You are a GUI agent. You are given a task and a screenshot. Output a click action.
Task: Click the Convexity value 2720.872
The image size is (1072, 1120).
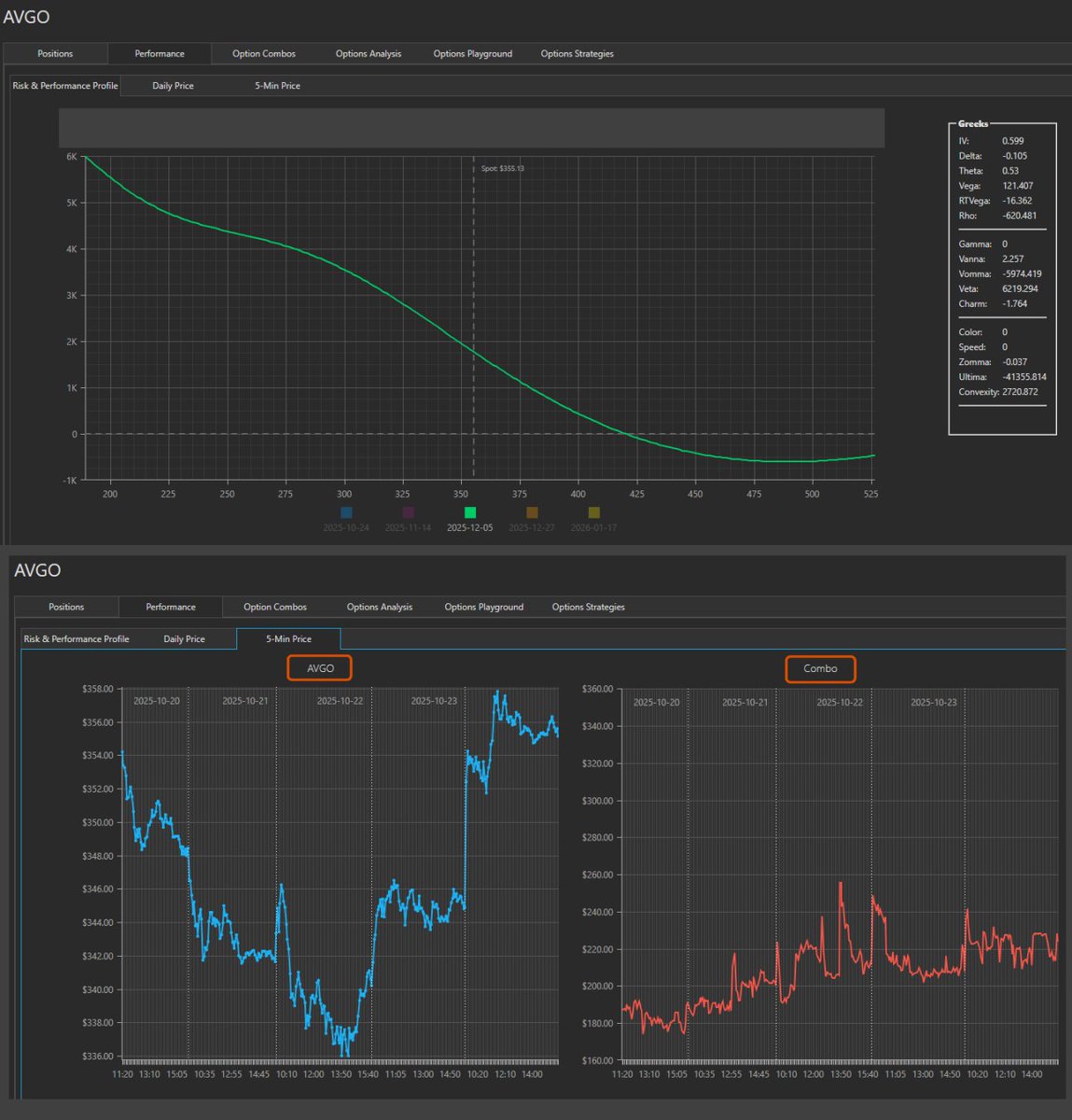click(x=1020, y=392)
